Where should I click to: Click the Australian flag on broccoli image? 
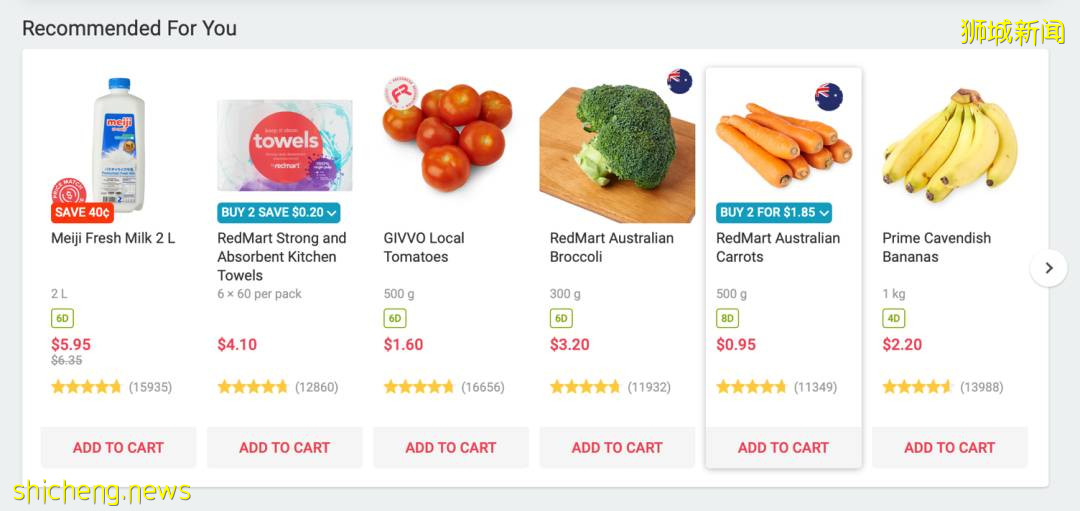tap(680, 81)
